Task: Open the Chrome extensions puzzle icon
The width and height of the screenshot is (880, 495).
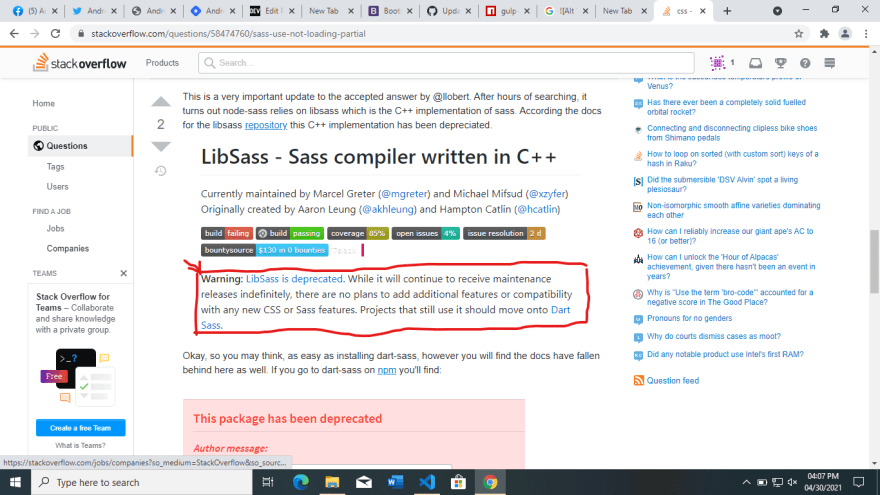Action: (x=824, y=34)
